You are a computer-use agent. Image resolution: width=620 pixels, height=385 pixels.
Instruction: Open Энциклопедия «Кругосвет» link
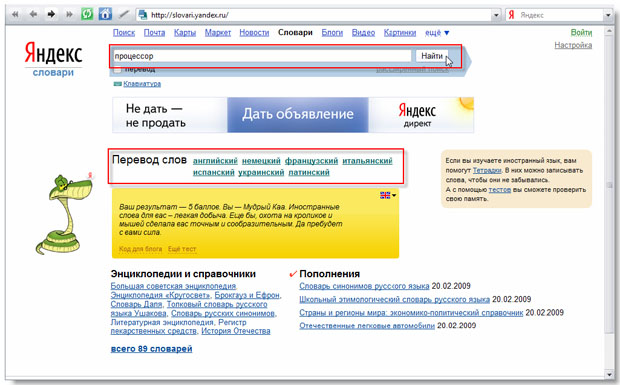160,295
